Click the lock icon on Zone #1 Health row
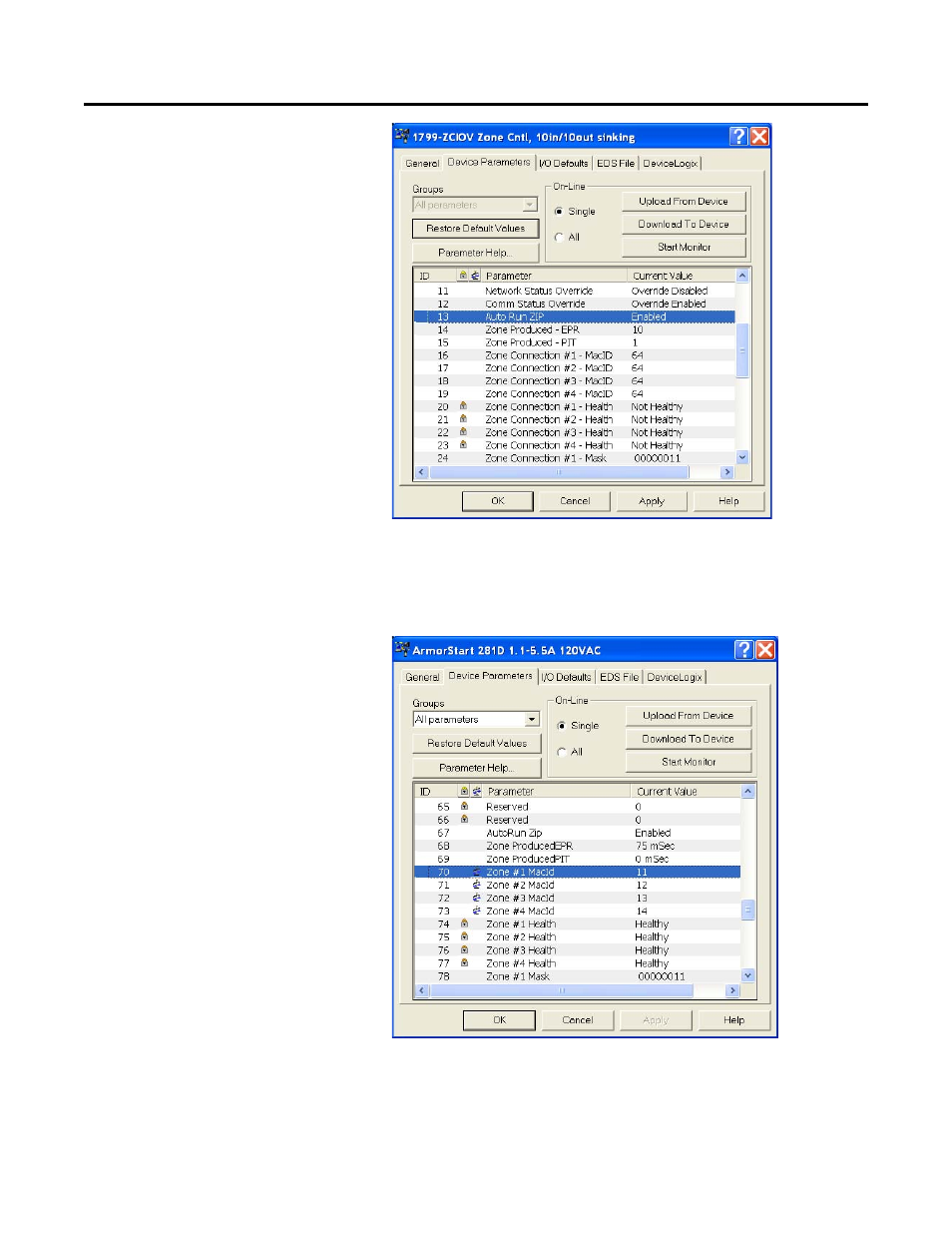 coord(464,924)
